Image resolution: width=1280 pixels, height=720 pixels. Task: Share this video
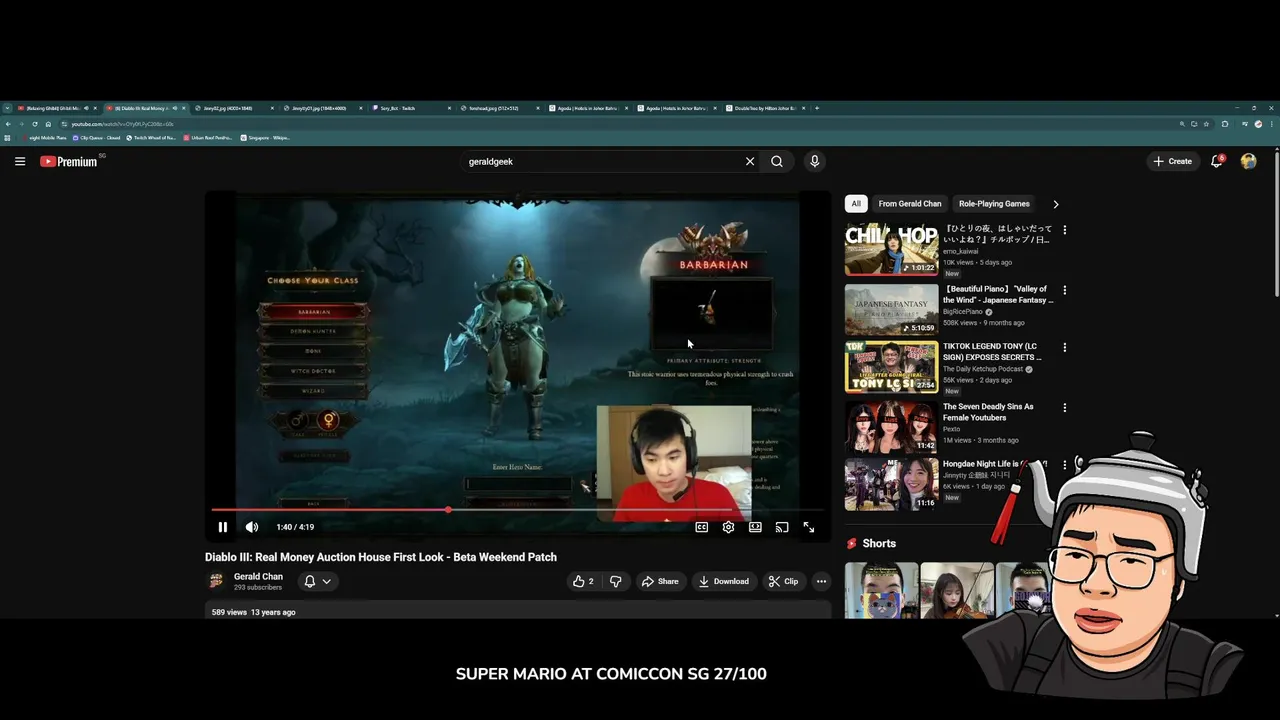660,581
